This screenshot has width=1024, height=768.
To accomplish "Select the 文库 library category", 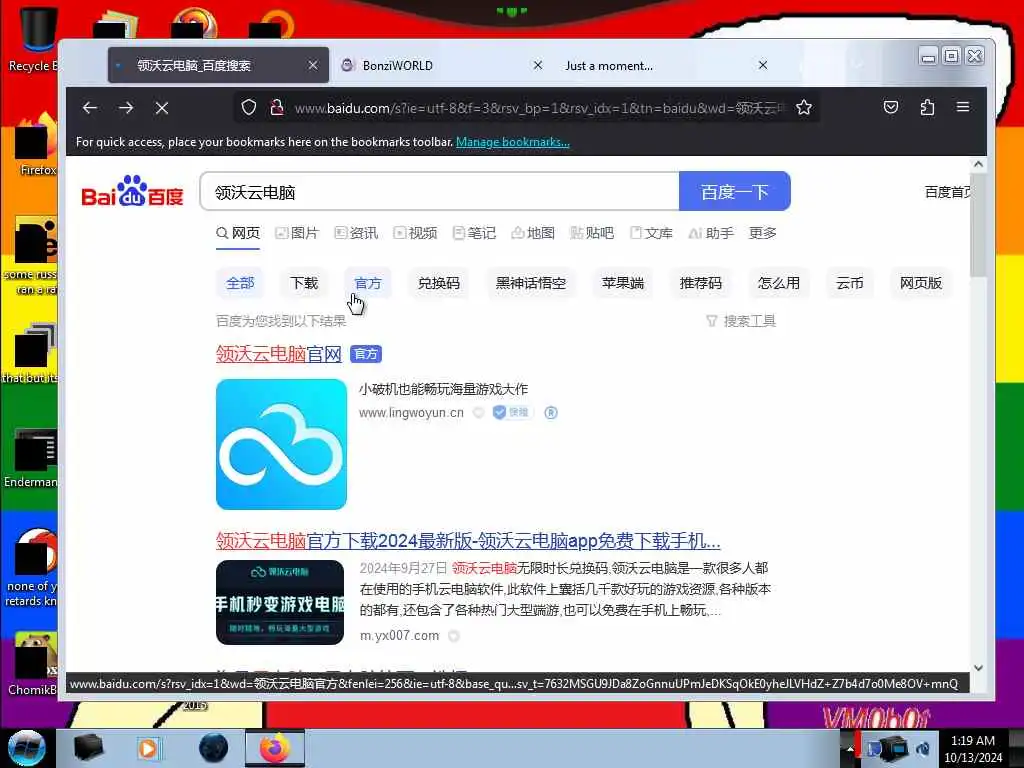I will (x=651, y=233).
